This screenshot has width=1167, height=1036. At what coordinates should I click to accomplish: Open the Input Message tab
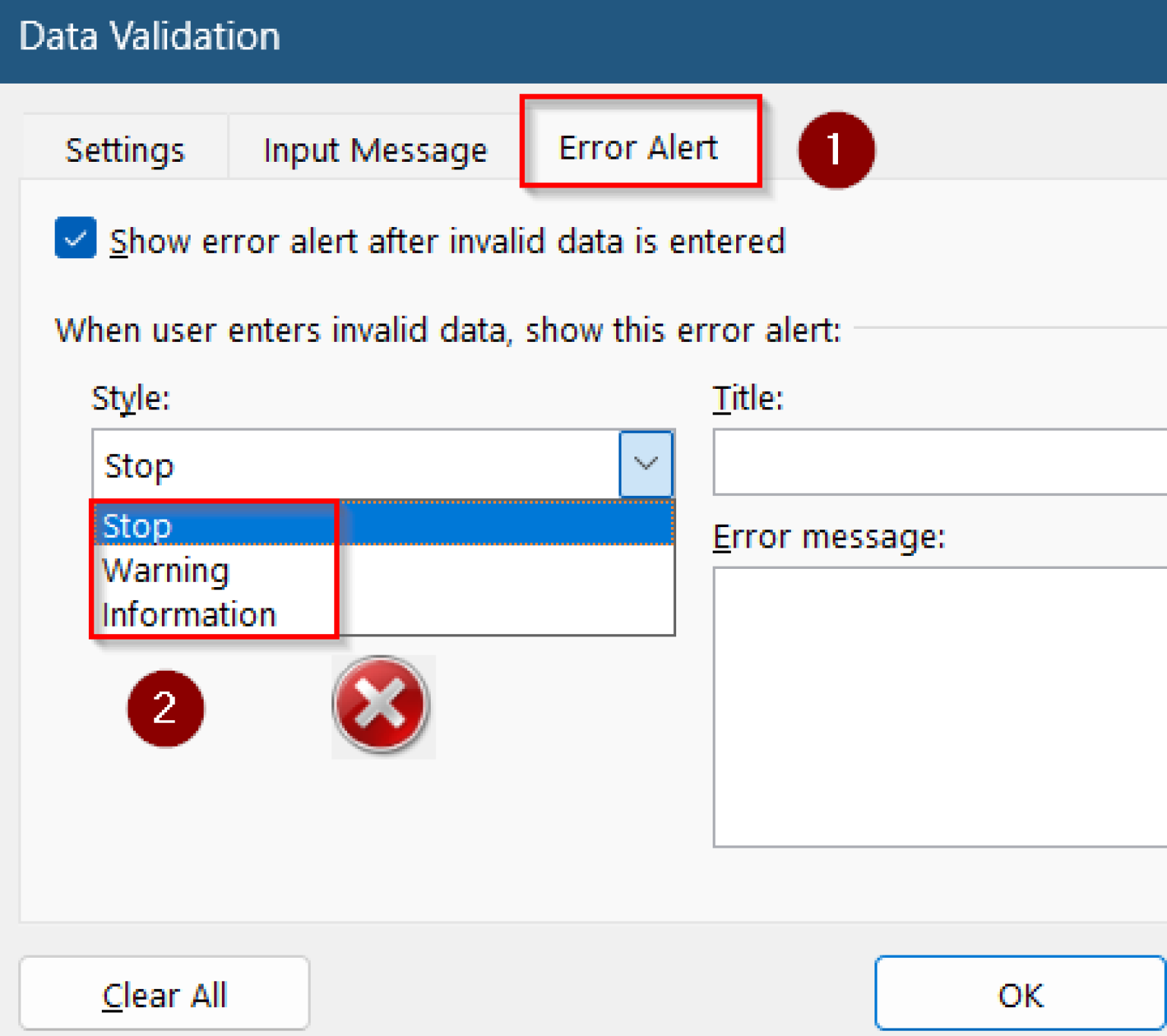375,149
